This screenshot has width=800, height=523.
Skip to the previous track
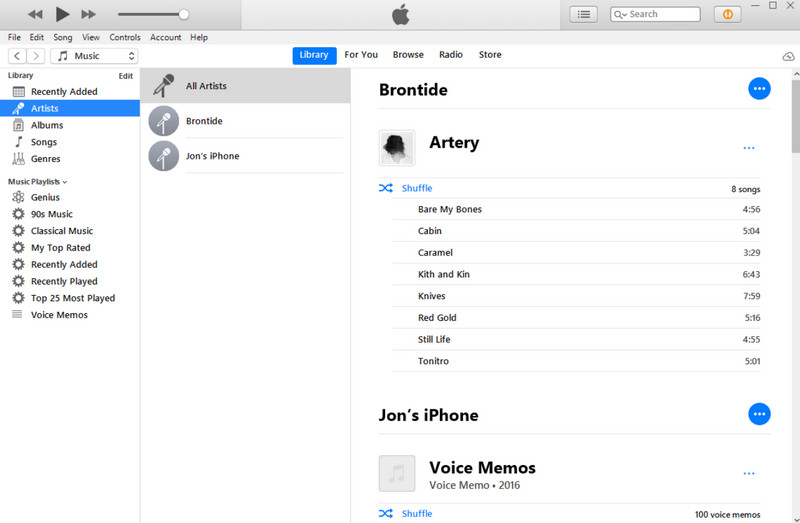(x=35, y=14)
